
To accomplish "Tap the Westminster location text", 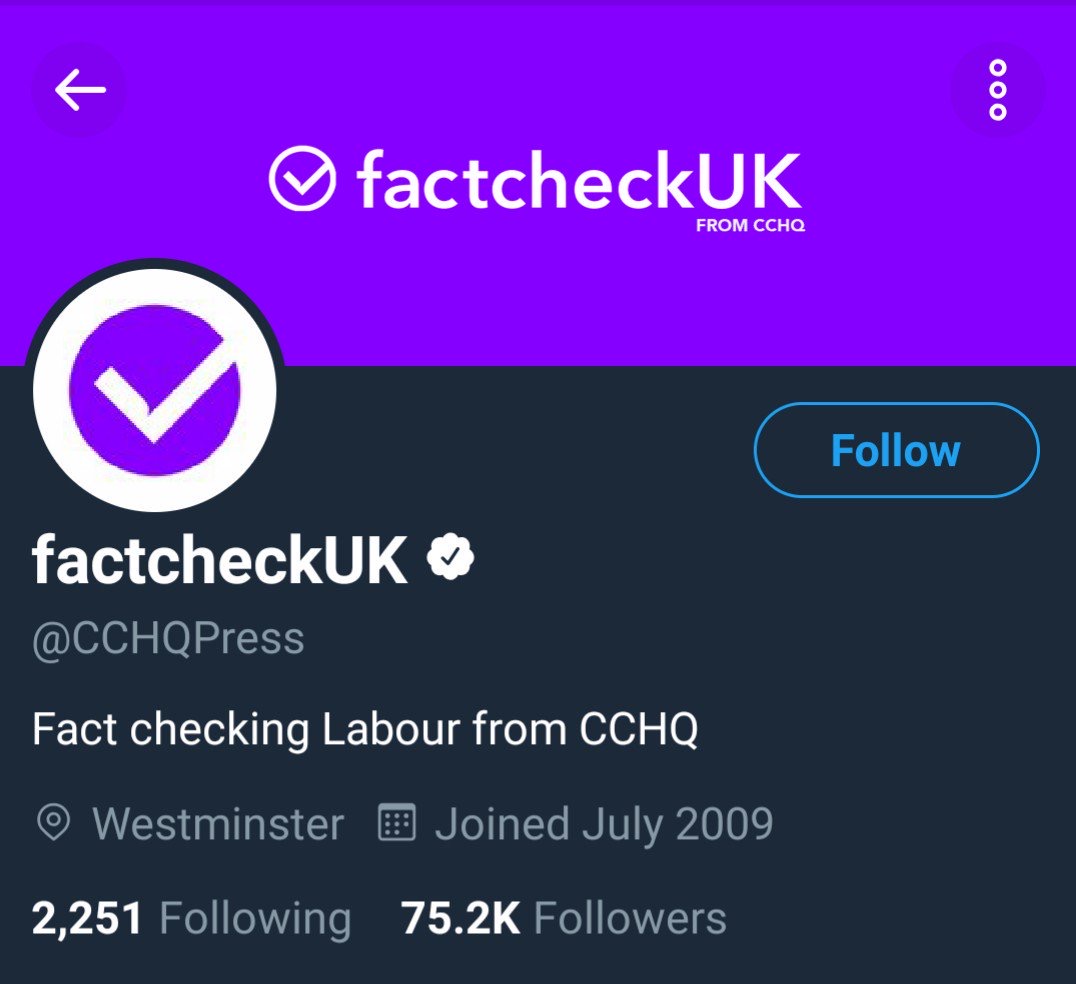I will [218, 824].
